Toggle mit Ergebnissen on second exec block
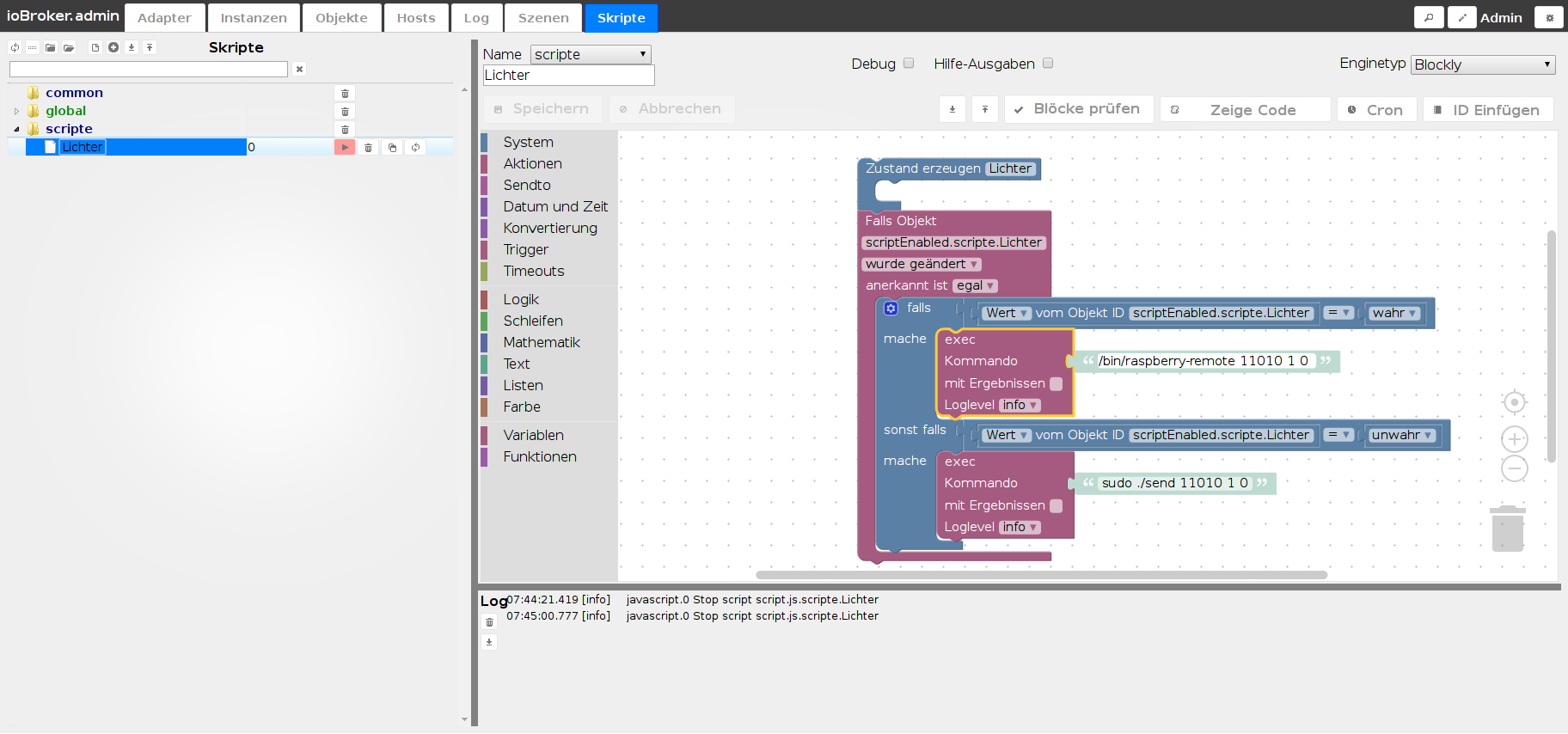Image resolution: width=1568 pixels, height=734 pixels. (x=1057, y=506)
